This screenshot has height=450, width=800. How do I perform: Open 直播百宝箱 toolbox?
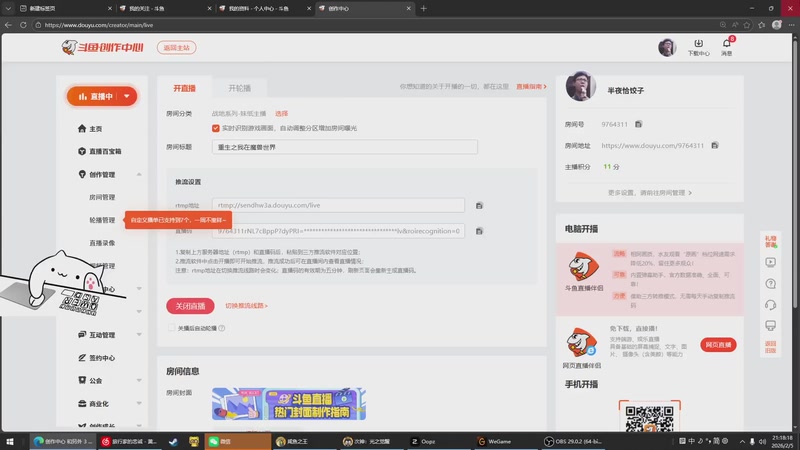pos(99,152)
